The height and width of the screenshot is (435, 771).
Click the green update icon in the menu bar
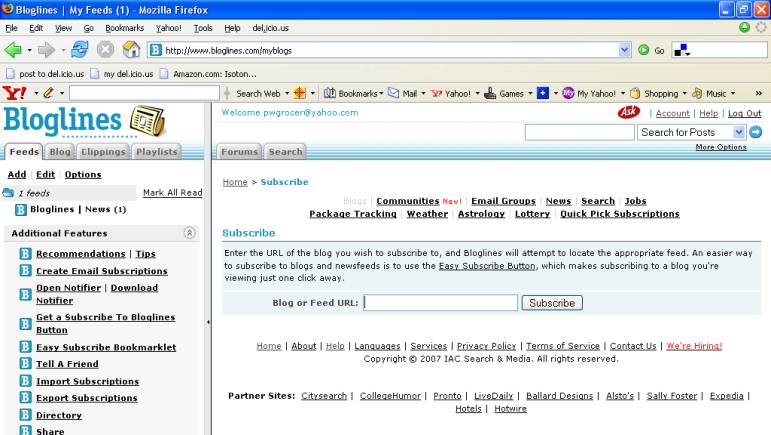(744, 28)
